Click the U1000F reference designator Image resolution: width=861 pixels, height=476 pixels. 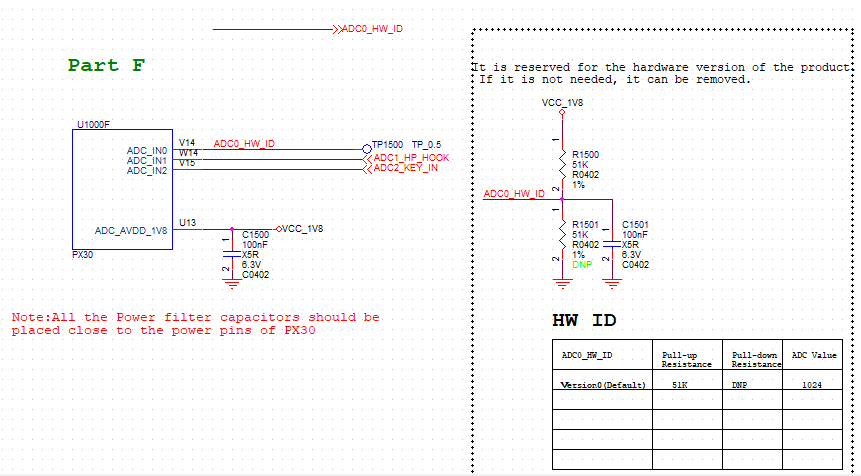click(x=93, y=125)
